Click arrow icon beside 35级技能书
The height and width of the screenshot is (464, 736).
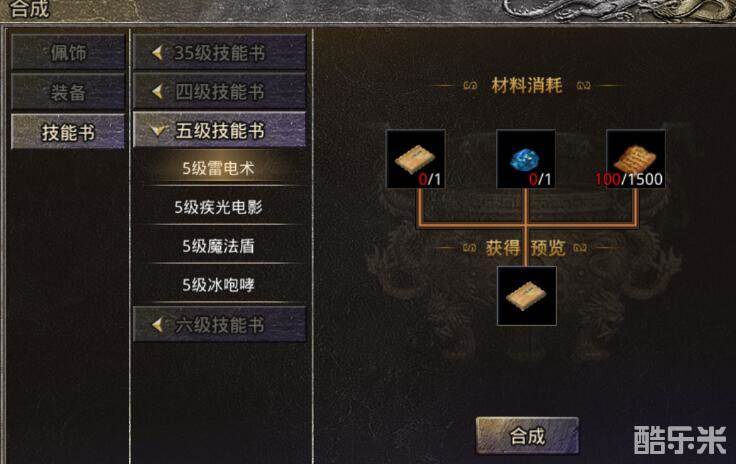coord(158,53)
